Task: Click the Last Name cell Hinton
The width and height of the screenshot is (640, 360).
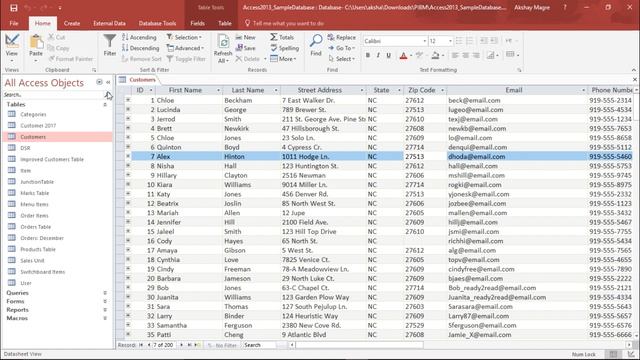Action: click(251, 156)
